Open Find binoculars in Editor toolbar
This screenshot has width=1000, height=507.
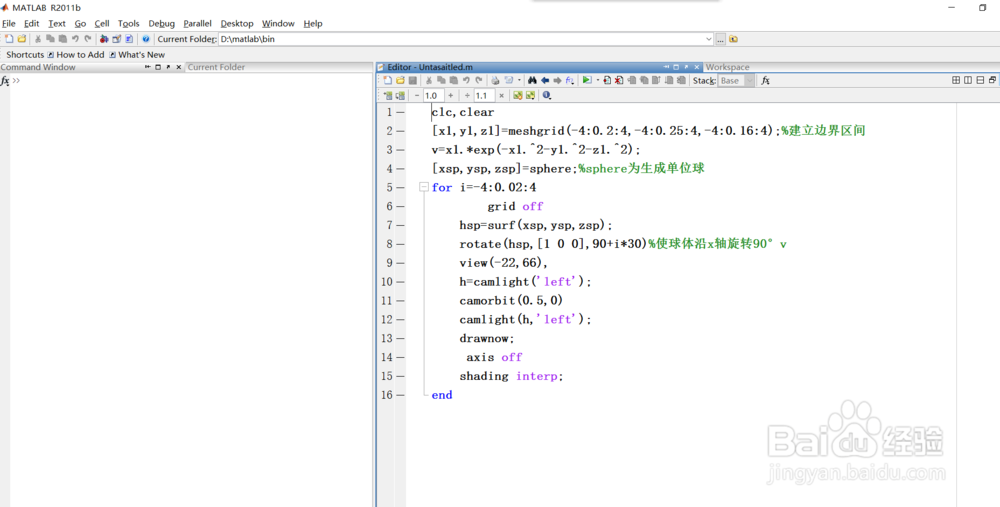point(532,80)
